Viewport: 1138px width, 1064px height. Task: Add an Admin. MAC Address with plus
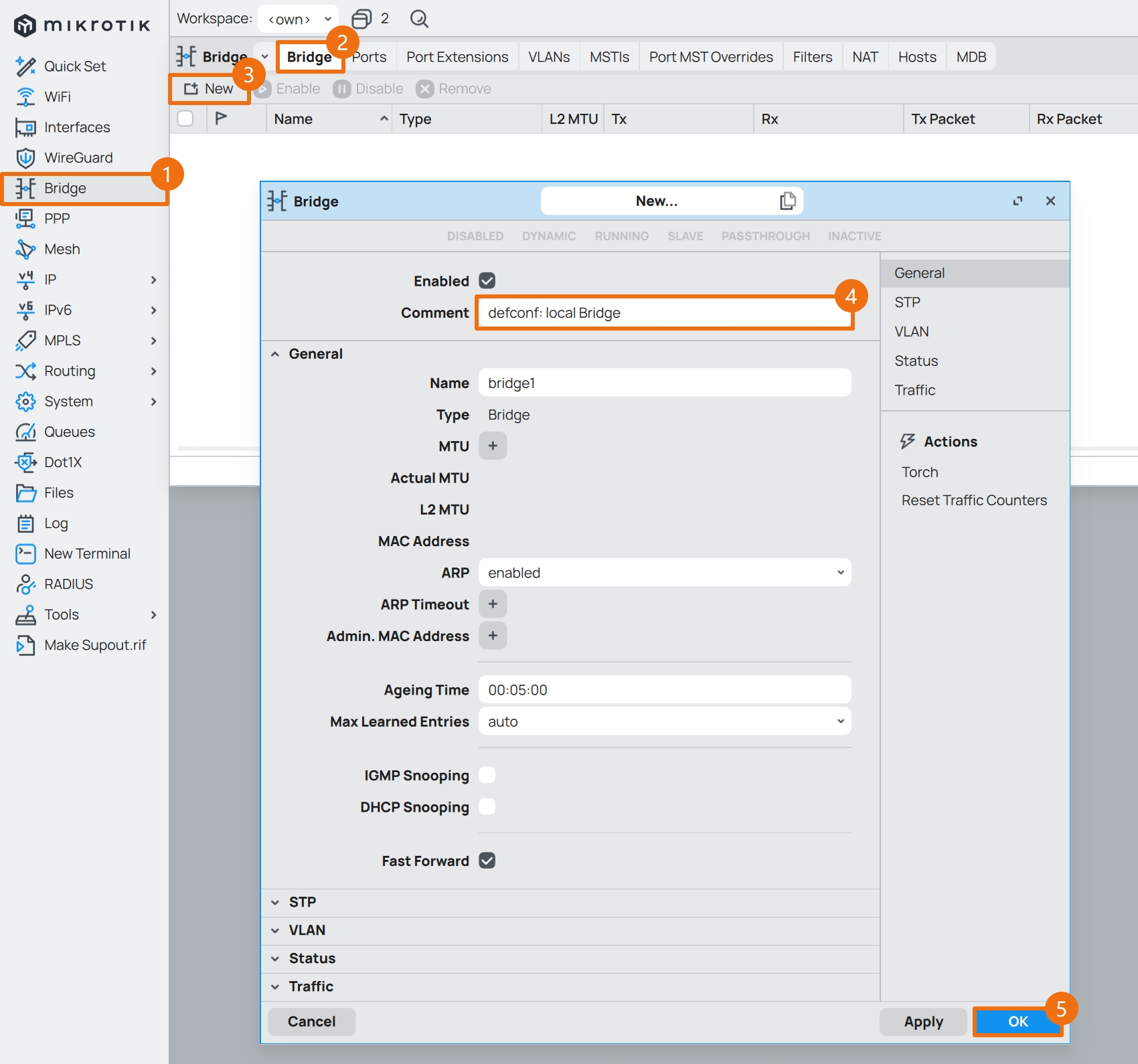pos(493,636)
